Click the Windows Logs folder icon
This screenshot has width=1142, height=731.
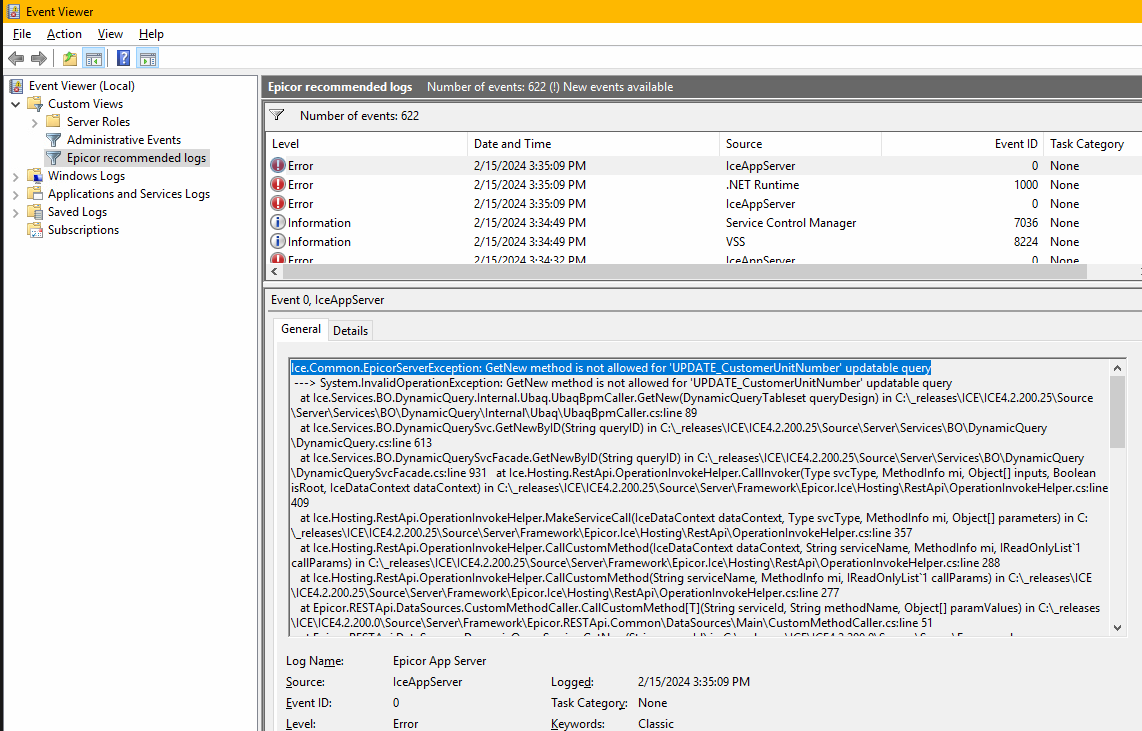pyautogui.click(x=35, y=175)
